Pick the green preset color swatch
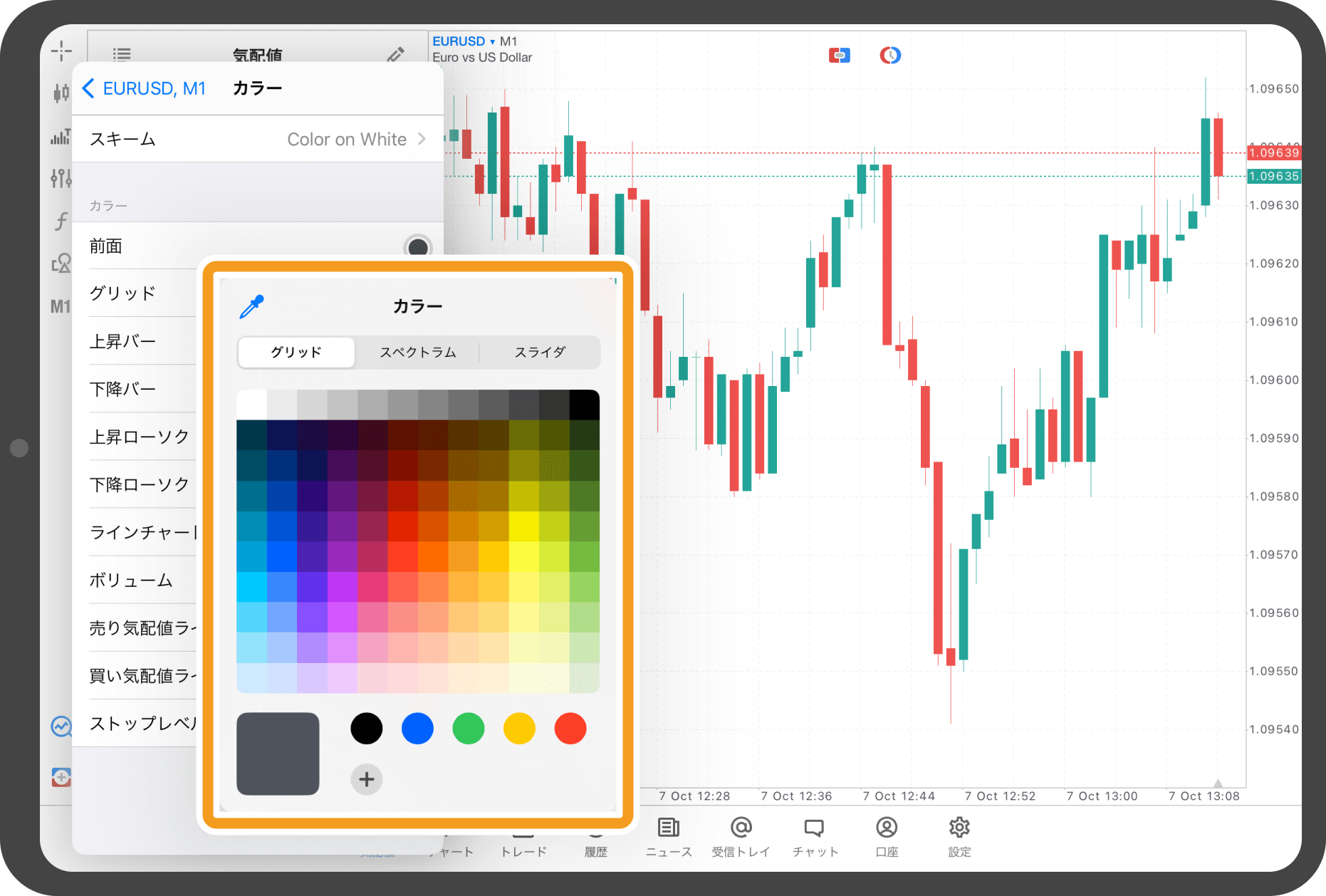This screenshot has width=1326, height=896. coord(469,729)
